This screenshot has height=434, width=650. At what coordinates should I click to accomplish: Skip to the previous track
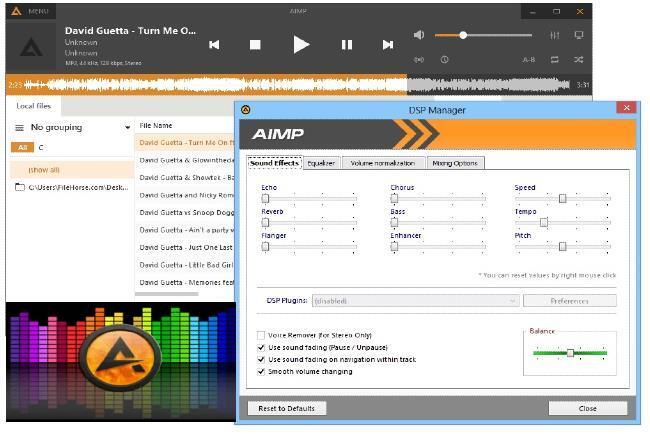pyautogui.click(x=214, y=44)
